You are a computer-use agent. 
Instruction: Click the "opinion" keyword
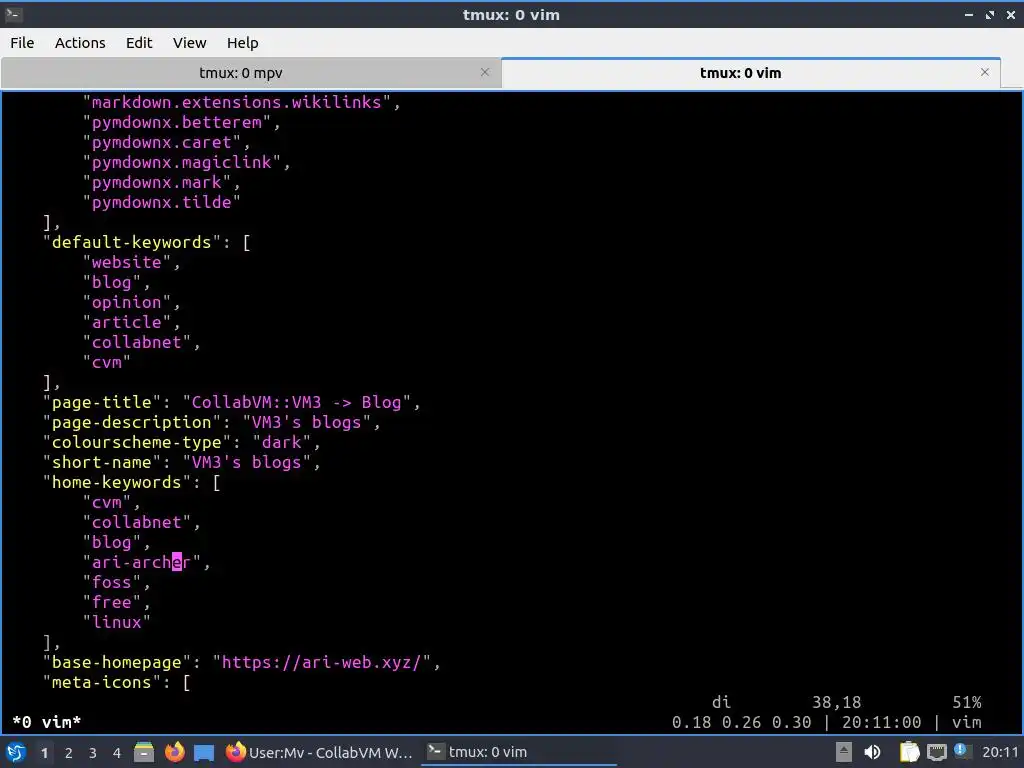coord(127,302)
